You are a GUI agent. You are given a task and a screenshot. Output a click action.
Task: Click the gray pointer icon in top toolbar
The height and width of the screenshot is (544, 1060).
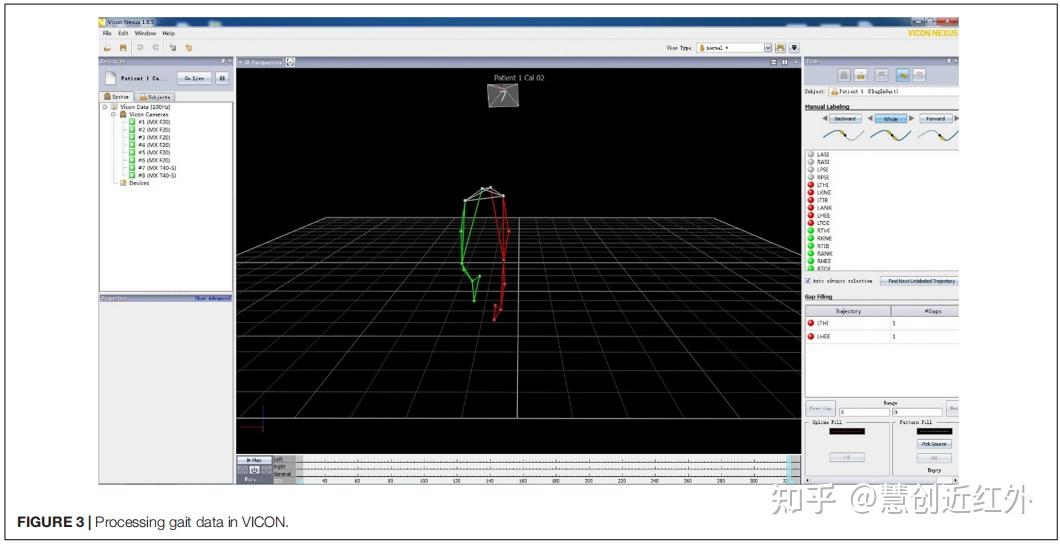173,48
